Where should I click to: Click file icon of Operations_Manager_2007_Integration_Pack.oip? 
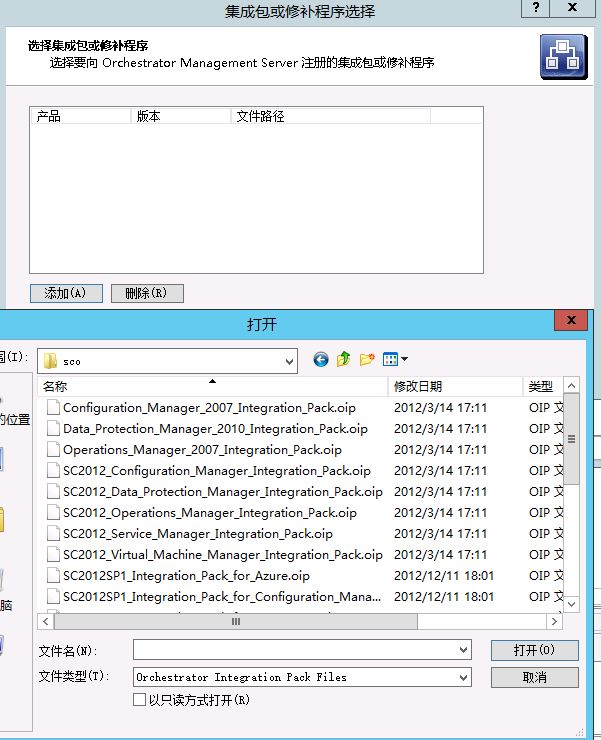tap(53, 450)
